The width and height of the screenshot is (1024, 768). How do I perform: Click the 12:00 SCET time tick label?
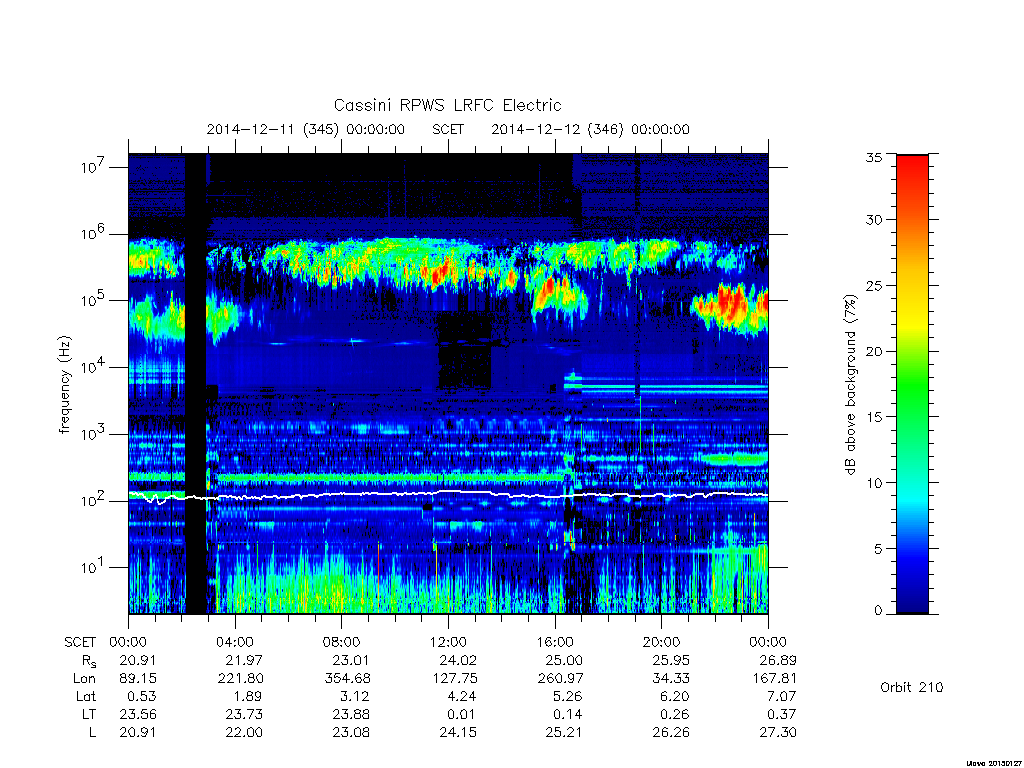point(448,642)
